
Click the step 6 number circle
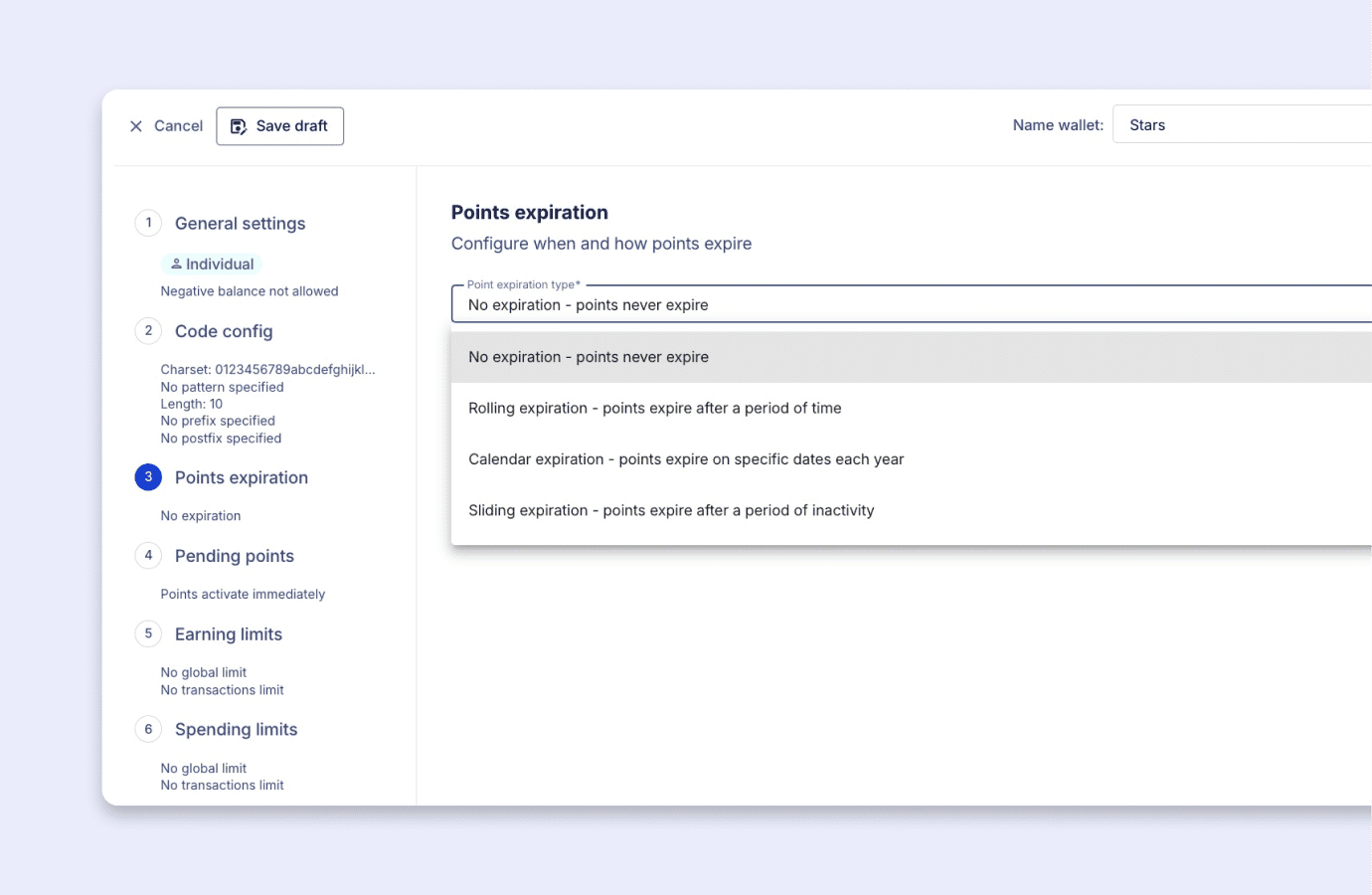coord(148,729)
